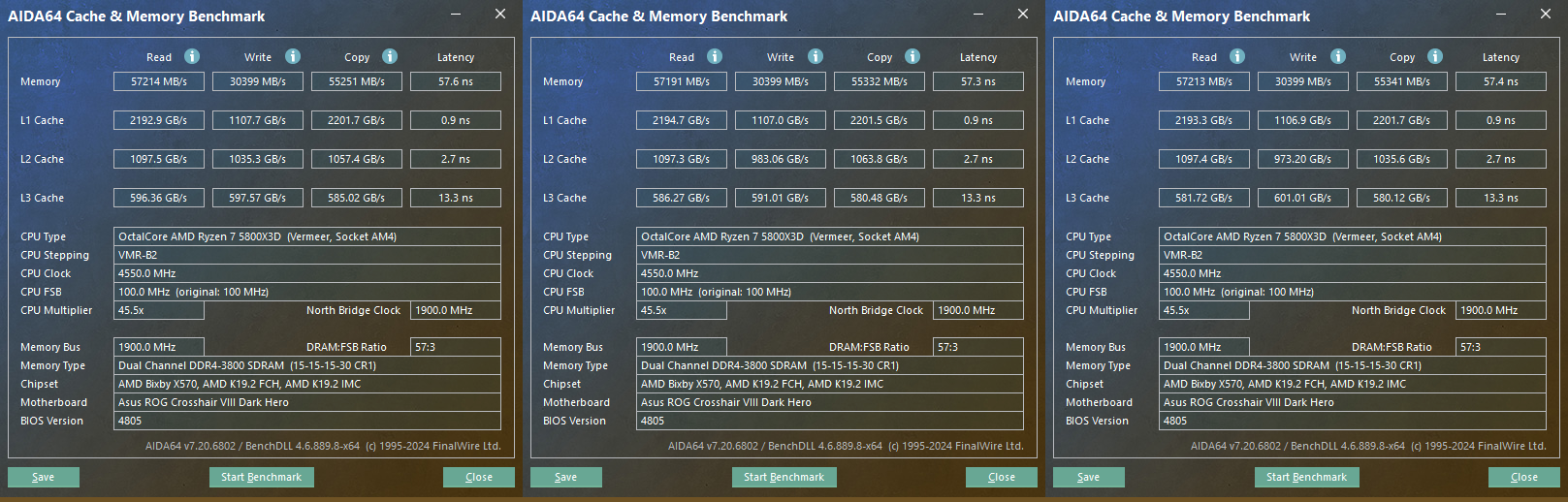
Task: Click the 596.36 GB/s L3 cache read value
Action: point(159,198)
